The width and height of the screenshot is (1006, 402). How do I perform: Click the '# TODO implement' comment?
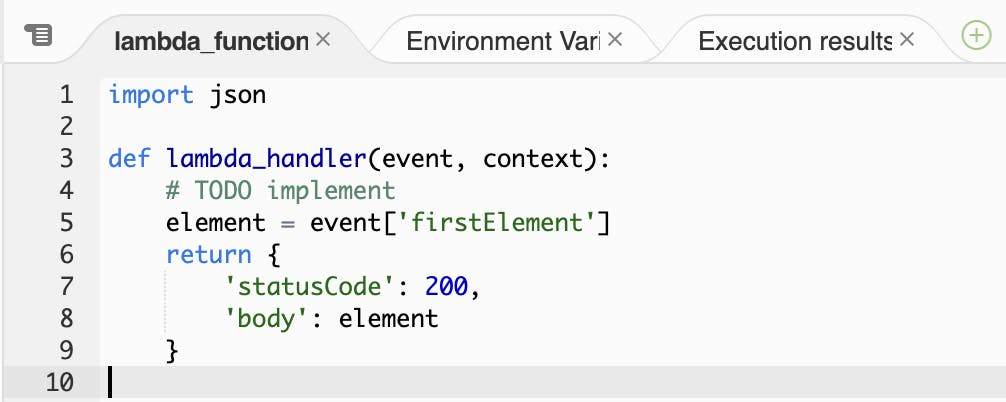tap(281, 190)
